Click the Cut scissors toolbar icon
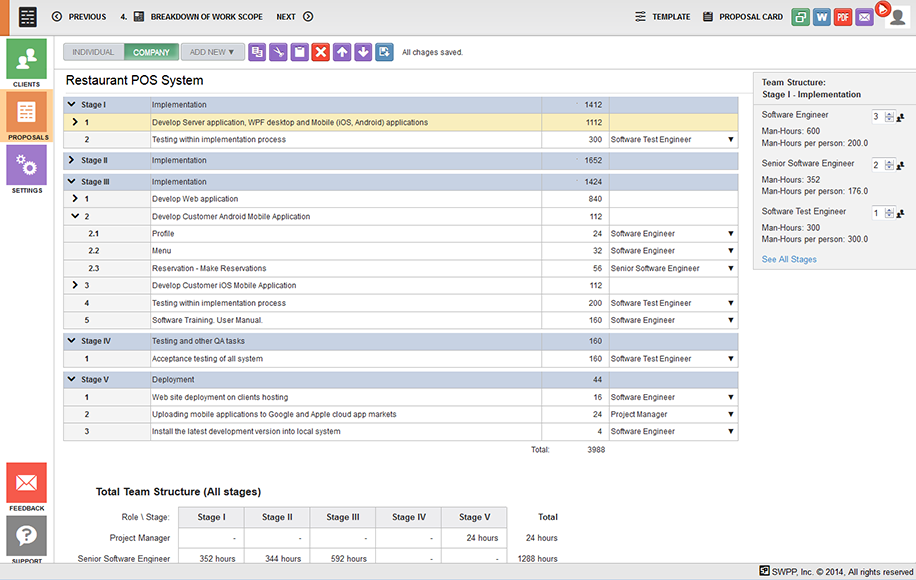916x580 pixels. [x=278, y=52]
